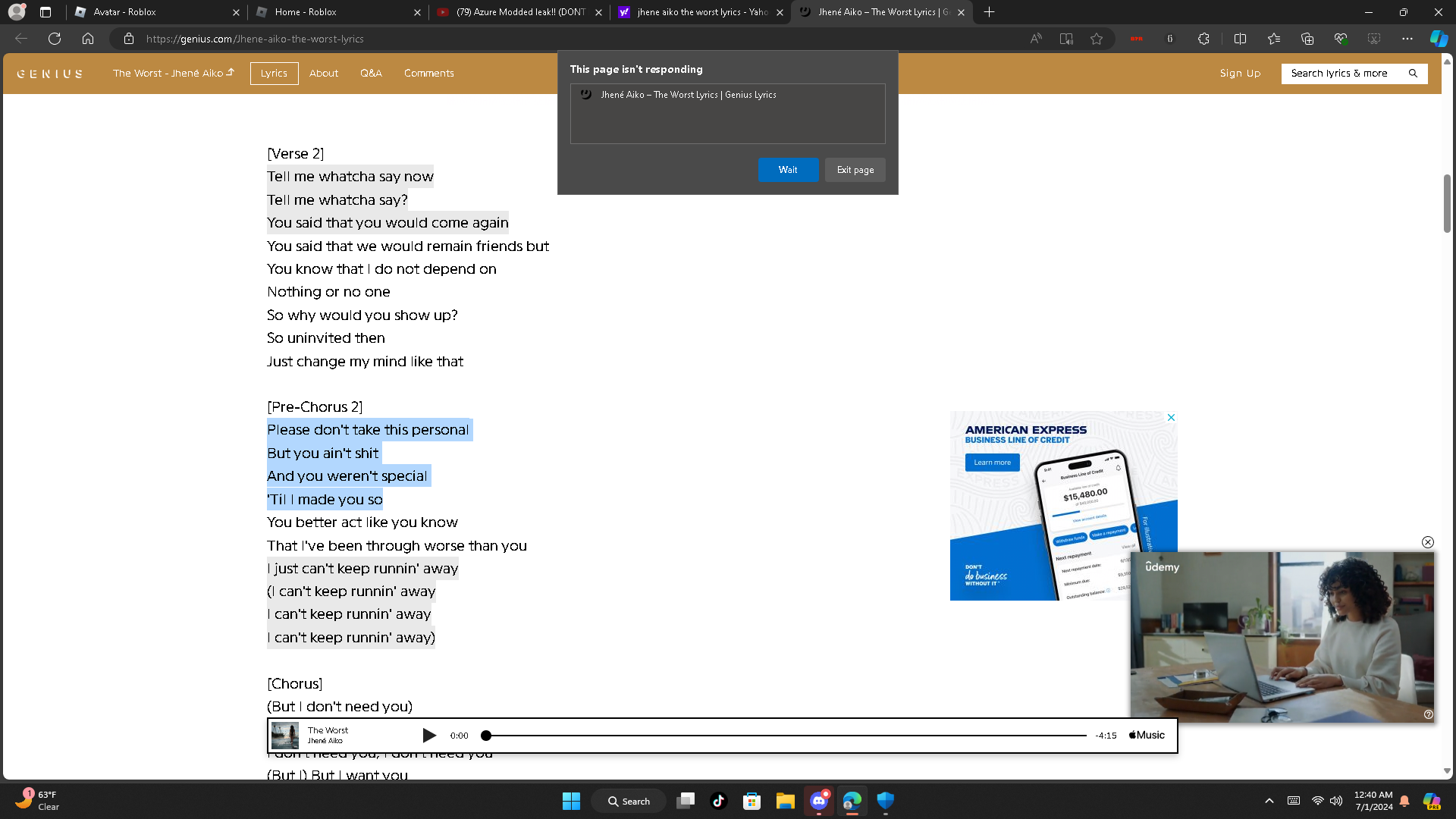Open File Explorer from the taskbar
The width and height of the screenshot is (1456, 819).
pyautogui.click(x=786, y=801)
